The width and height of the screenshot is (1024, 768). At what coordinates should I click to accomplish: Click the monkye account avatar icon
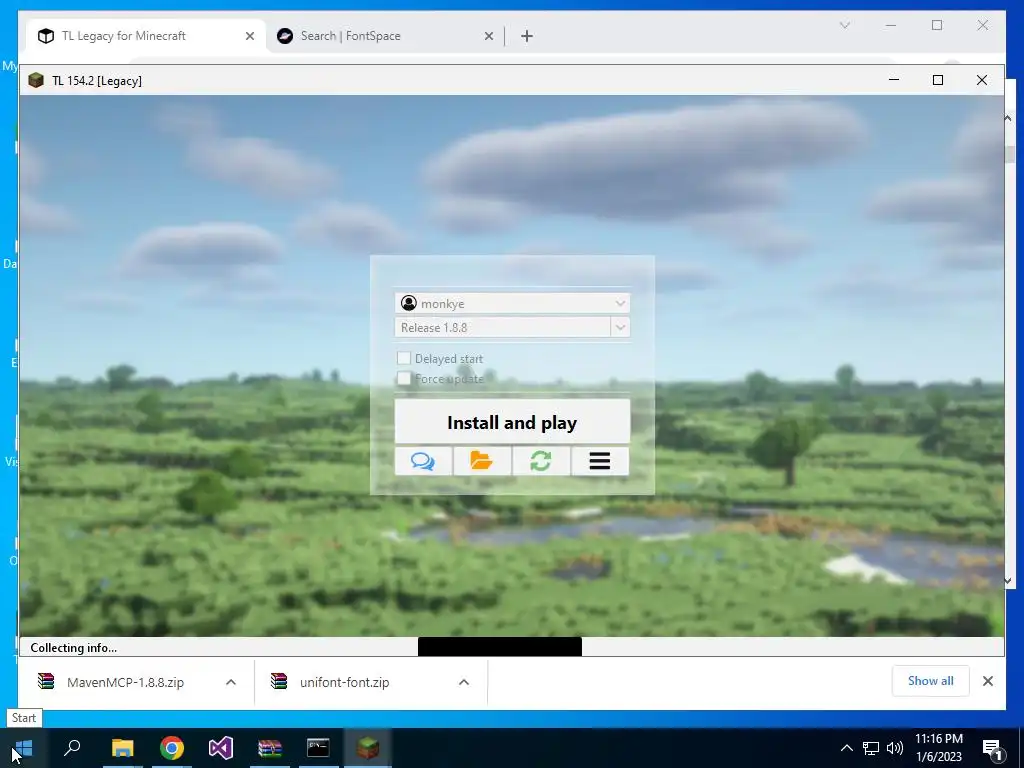[x=409, y=303]
